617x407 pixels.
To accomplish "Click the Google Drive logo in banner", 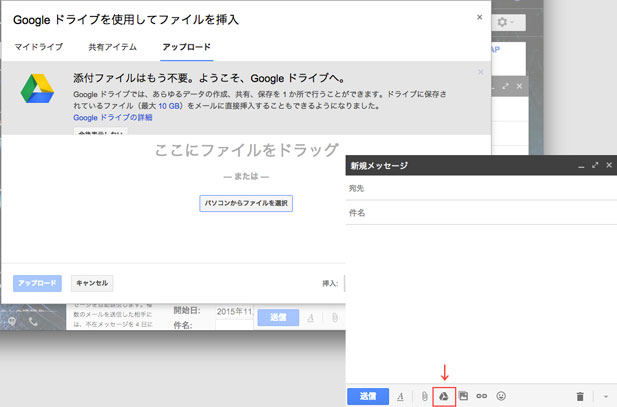I will tap(37, 89).
